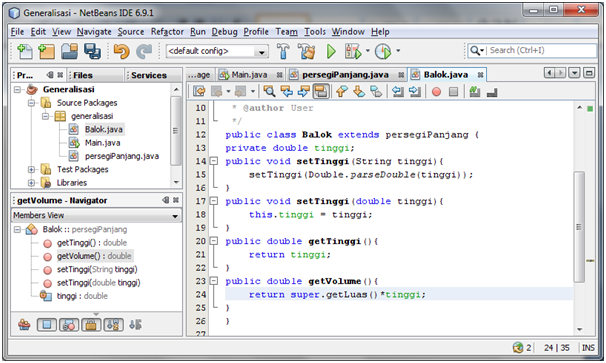Screen dimensions: 606x363
Task: Start macro recording with red circle
Action: (436, 92)
